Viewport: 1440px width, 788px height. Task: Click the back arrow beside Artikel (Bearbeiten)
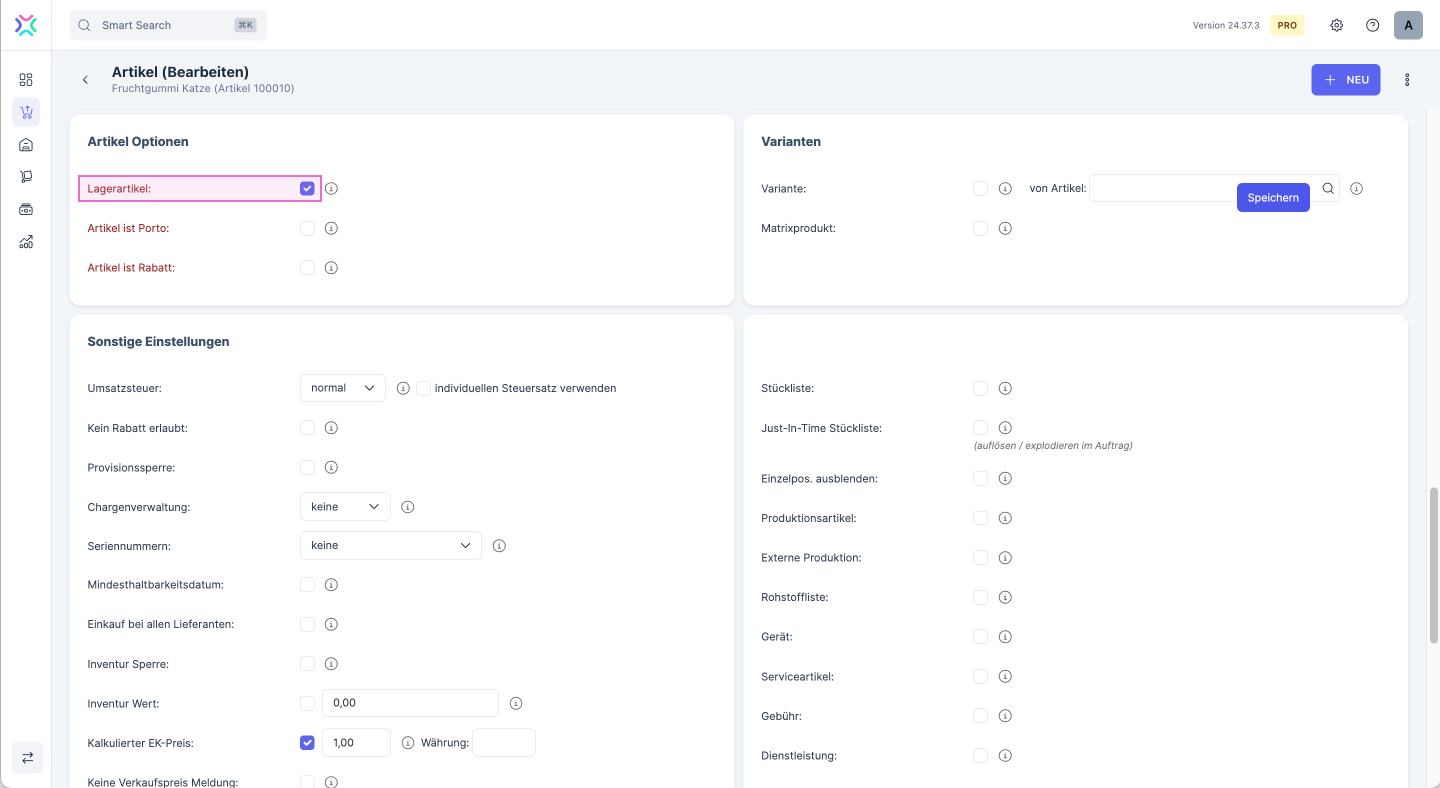point(85,80)
